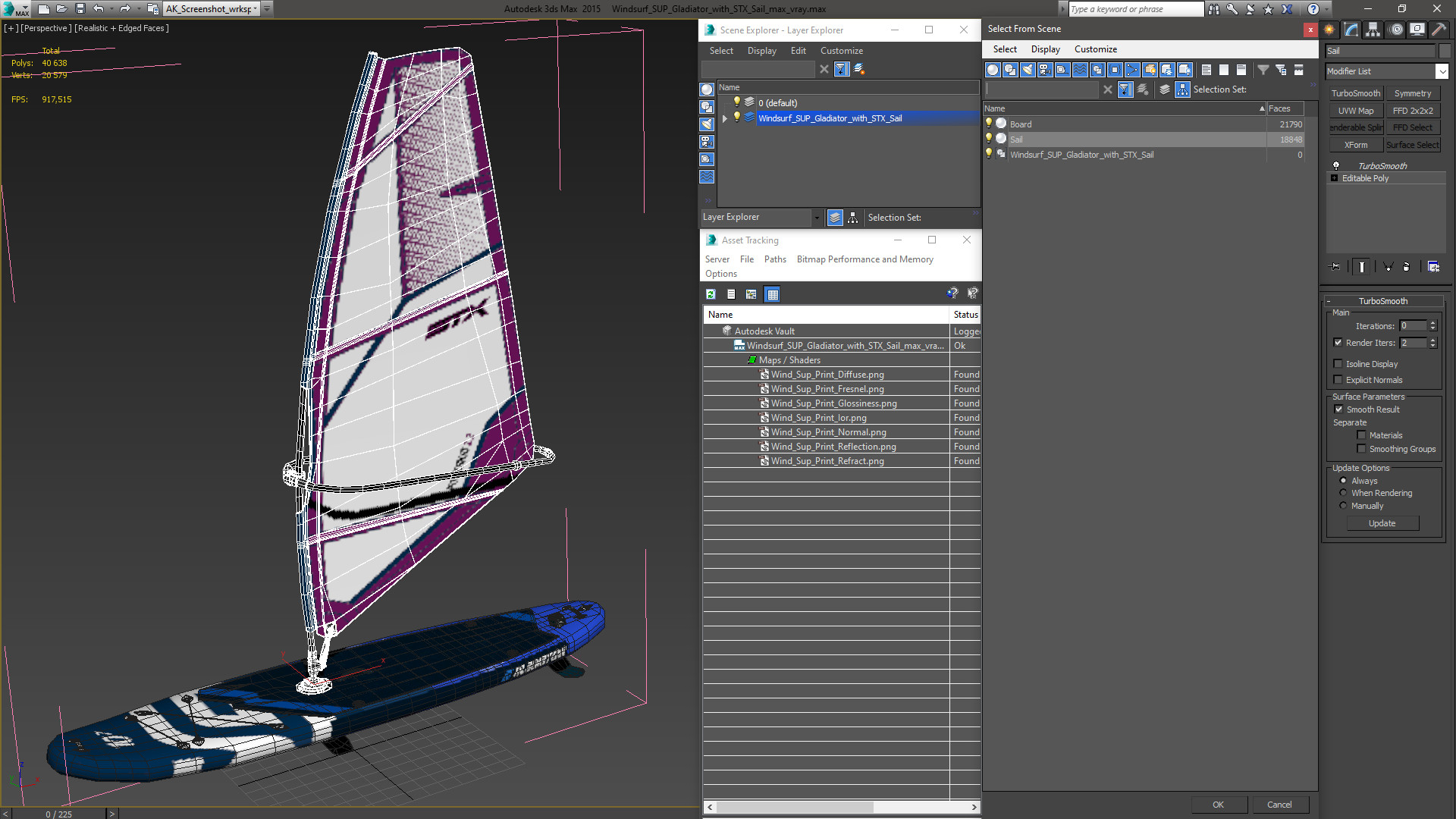Select Manually update option
This screenshot has width=1456, height=819.
point(1343,506)
